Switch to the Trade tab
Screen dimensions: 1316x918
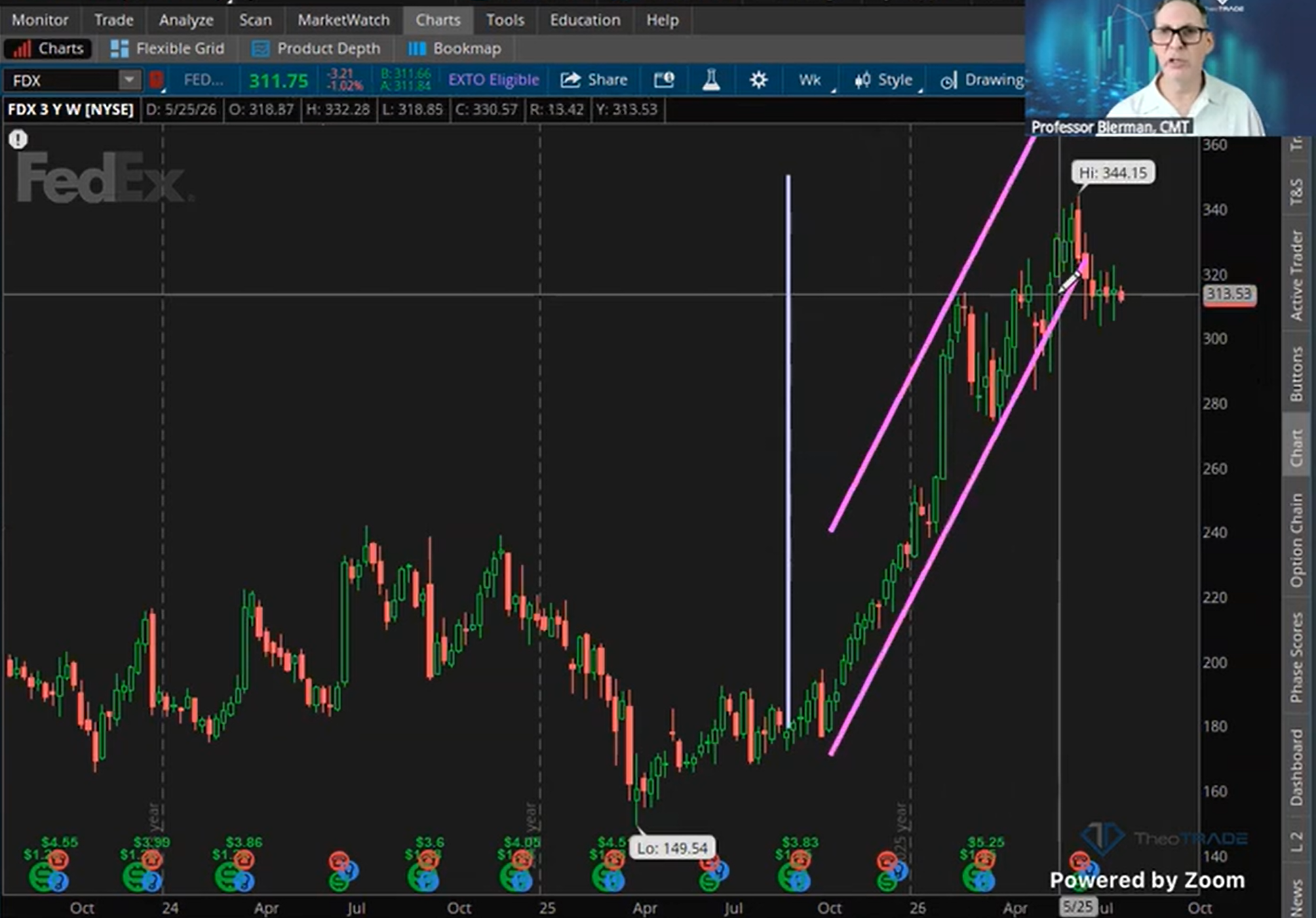coord(113,20)
